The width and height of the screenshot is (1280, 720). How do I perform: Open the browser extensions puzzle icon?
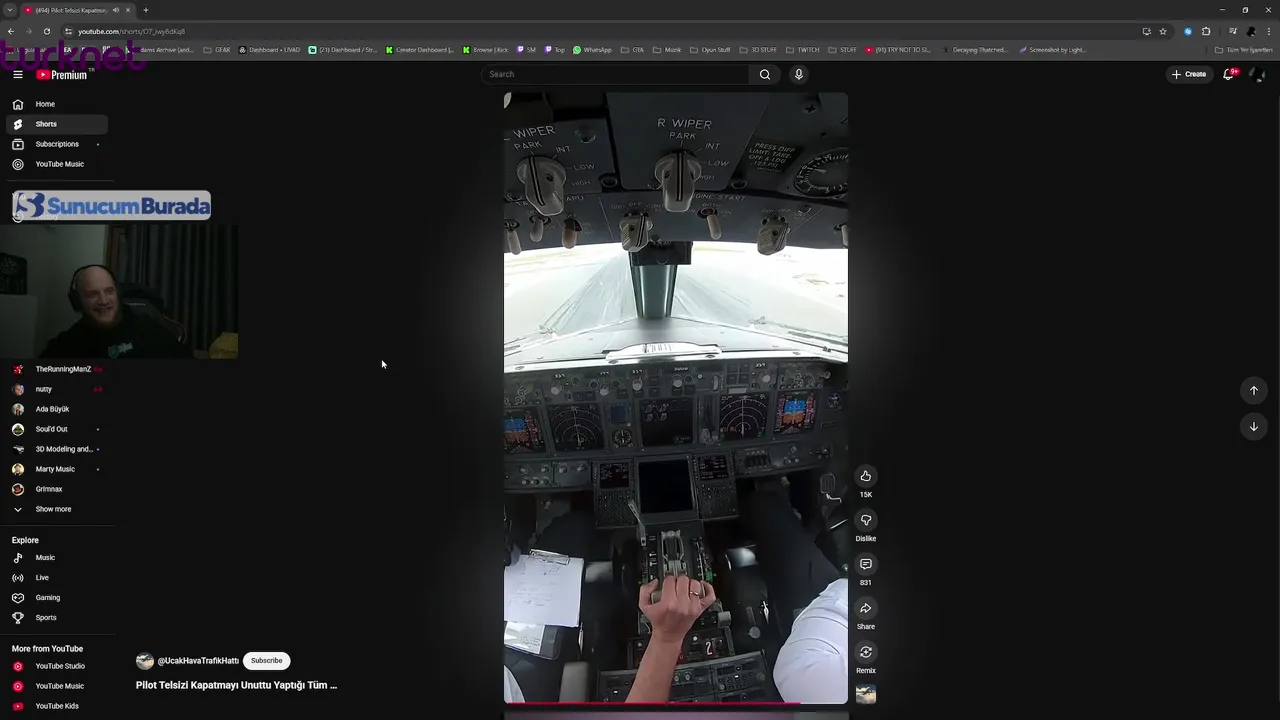1206,31
